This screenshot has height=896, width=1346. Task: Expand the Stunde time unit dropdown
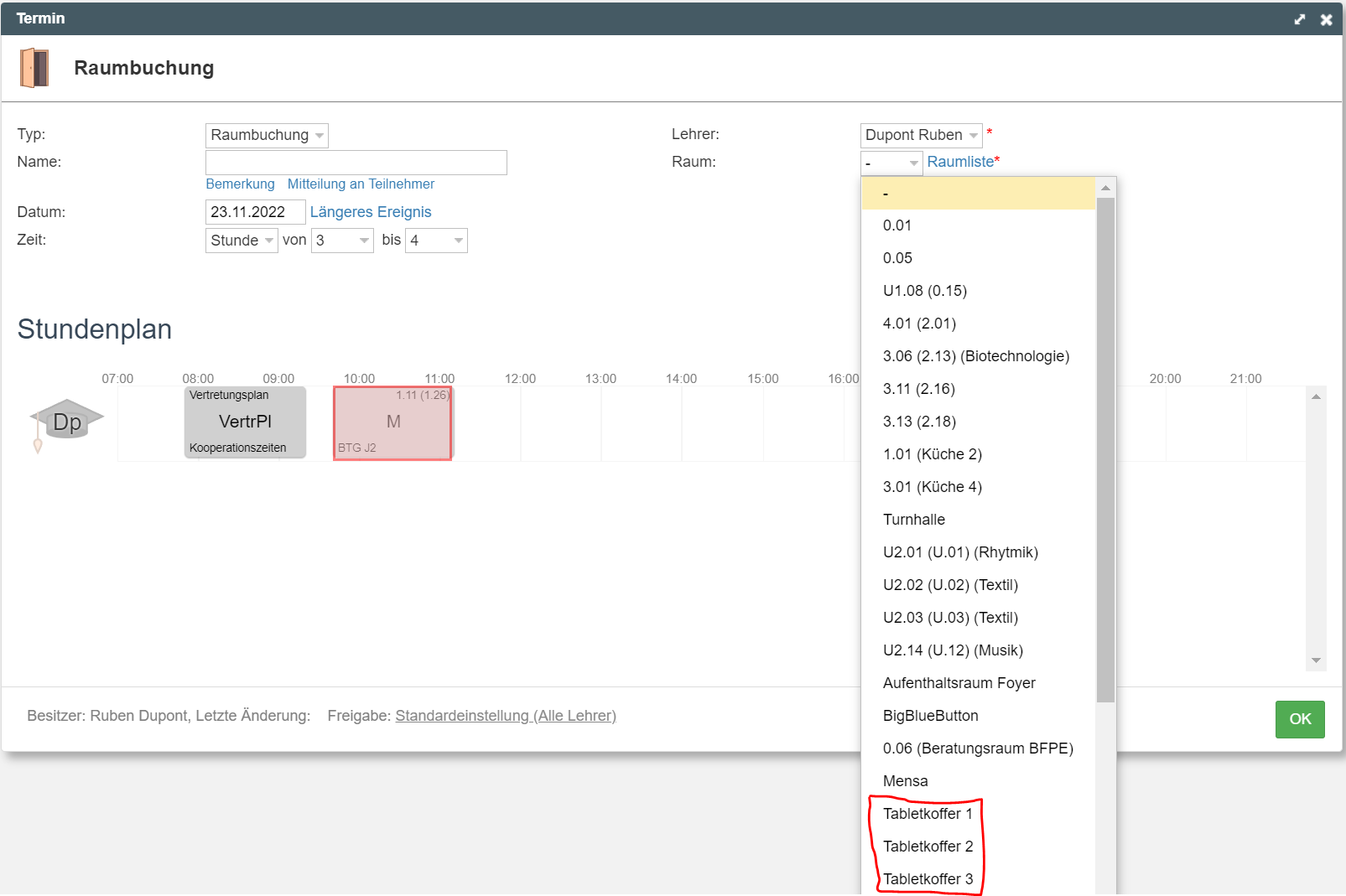coord(242,241)
